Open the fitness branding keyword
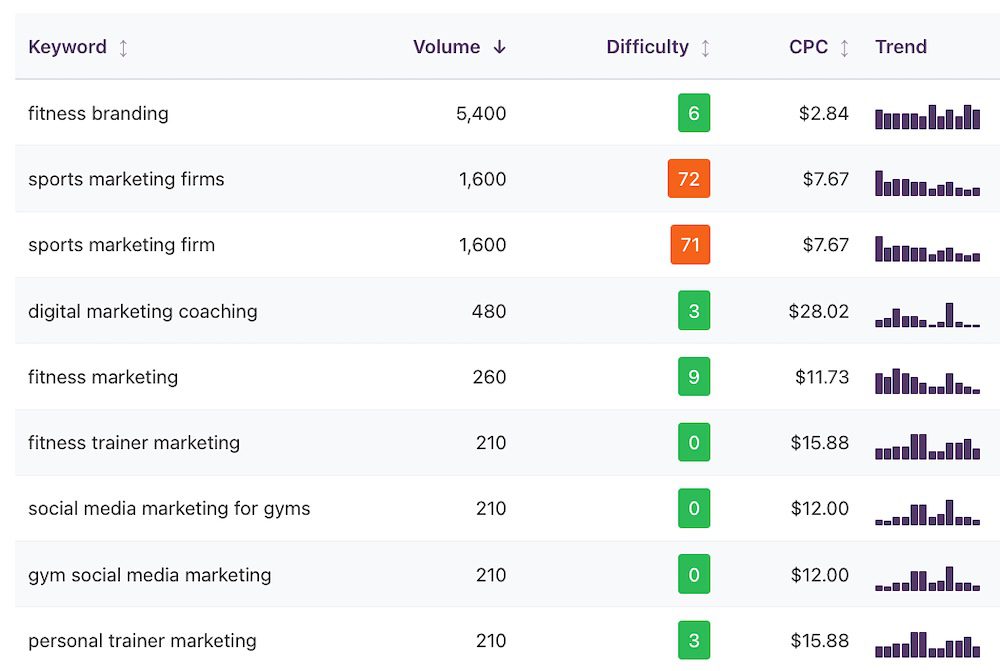The width and height of the screenshot is (1000, 671). [x=98, y=113]
